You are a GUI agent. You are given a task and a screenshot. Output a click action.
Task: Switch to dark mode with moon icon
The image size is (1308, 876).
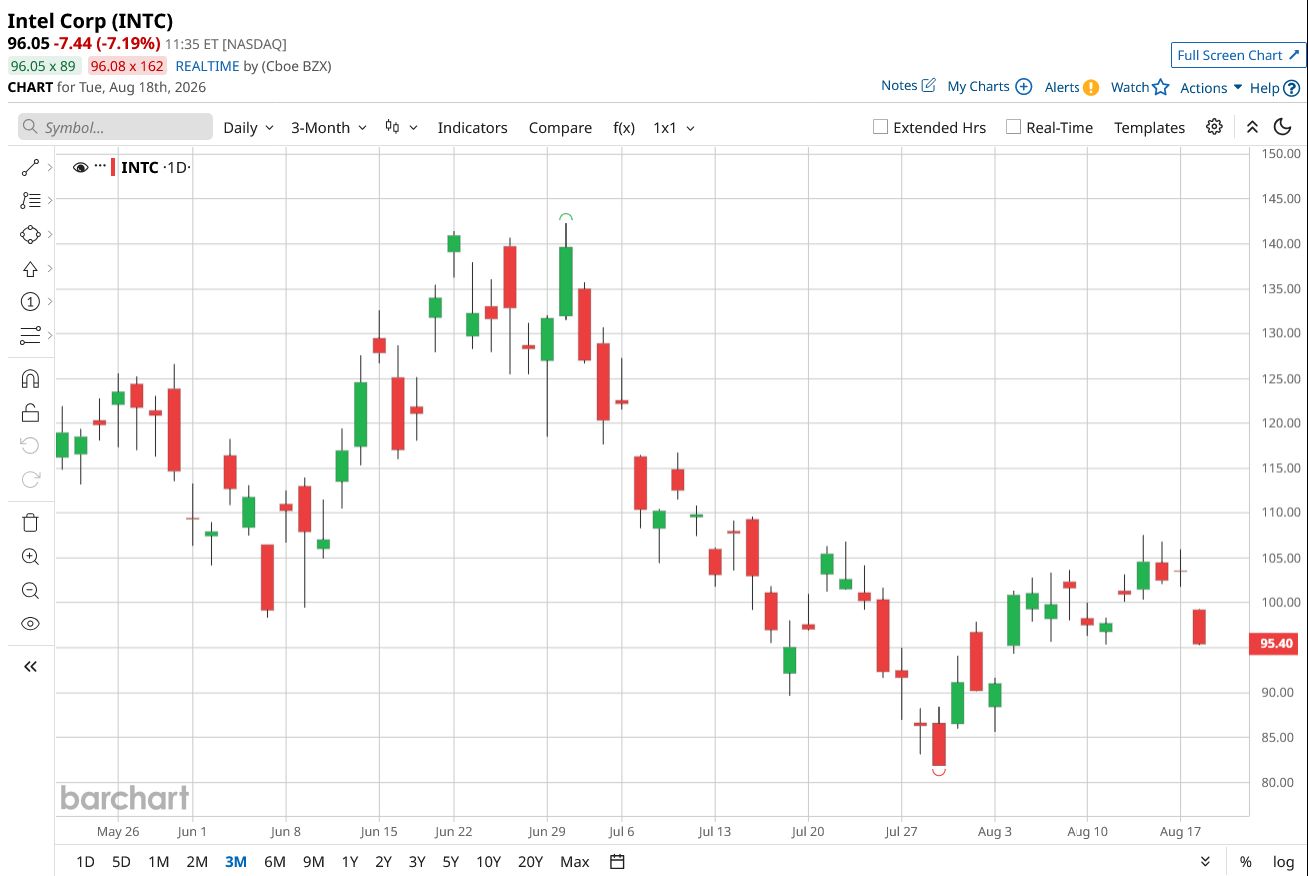tap(1283, 127)
